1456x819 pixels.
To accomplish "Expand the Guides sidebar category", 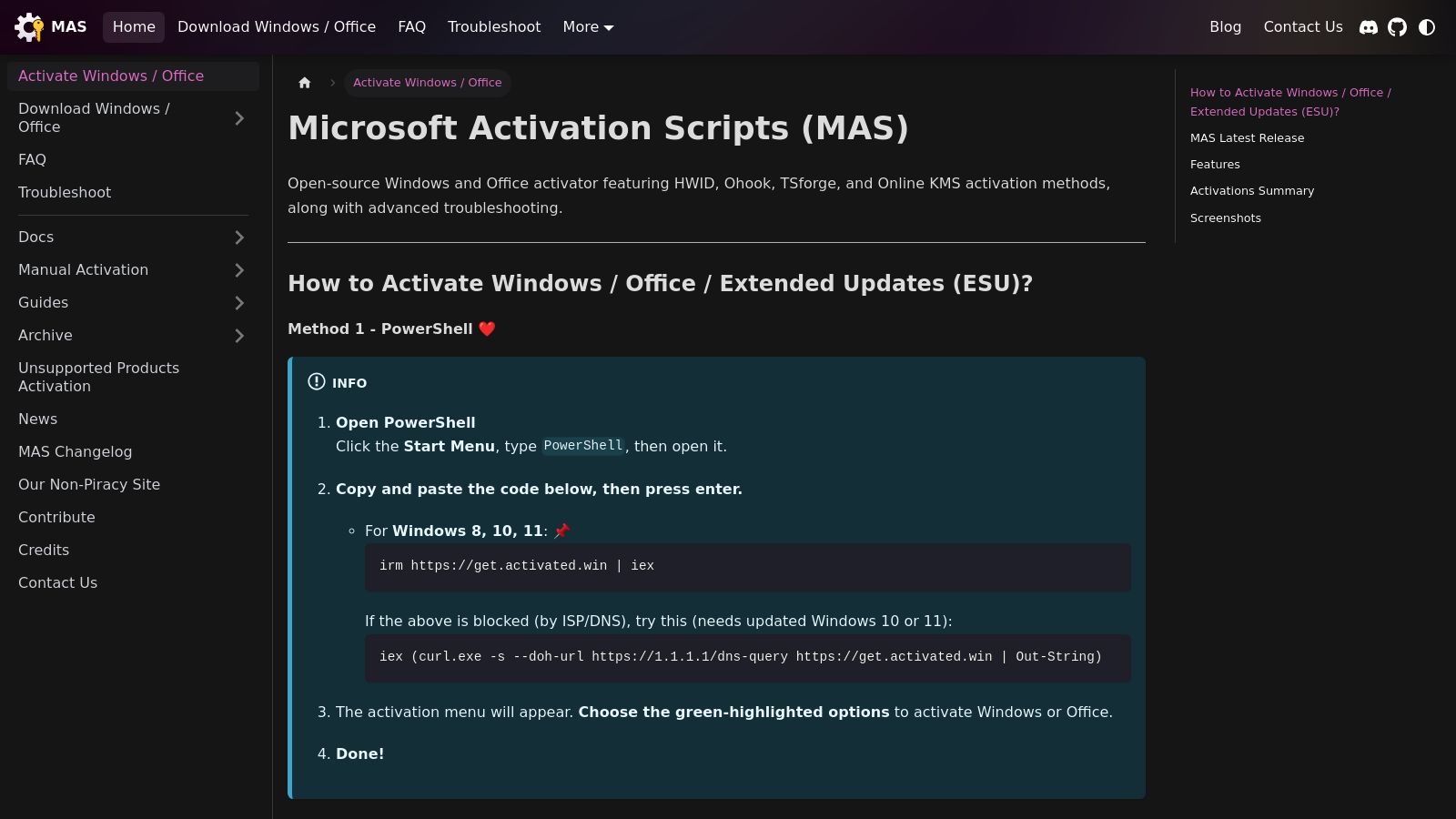I will pos(239,303).
